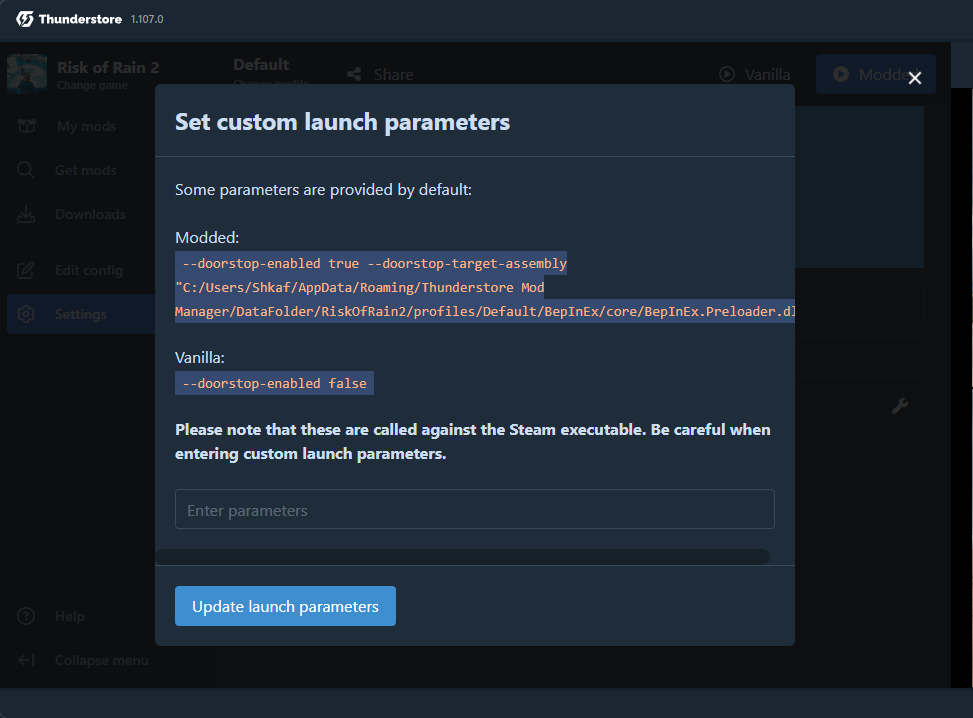Launch the game in Vanilla mode

click(x=755, y=74)
